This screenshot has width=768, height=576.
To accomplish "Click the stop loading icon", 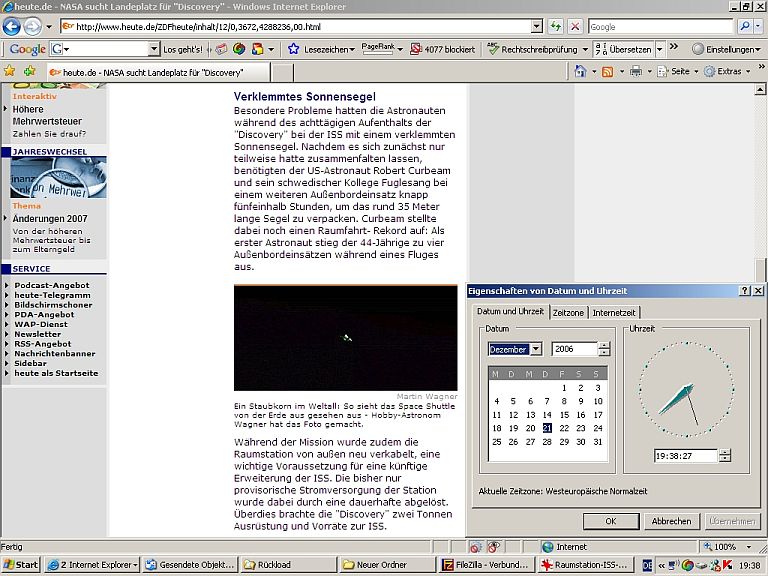I will [576, 27].
